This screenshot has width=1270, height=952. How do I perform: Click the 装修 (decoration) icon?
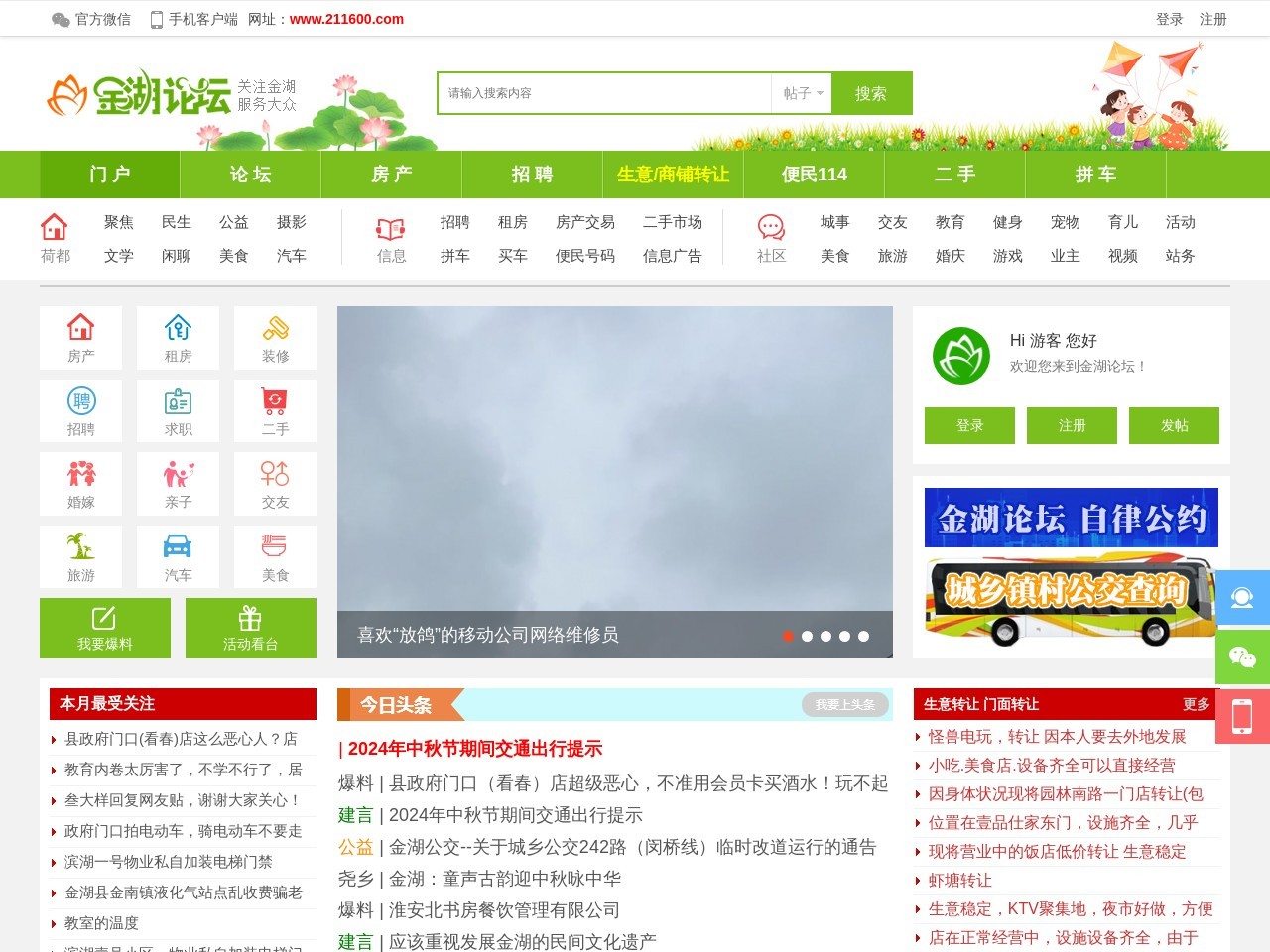point(275,337)
